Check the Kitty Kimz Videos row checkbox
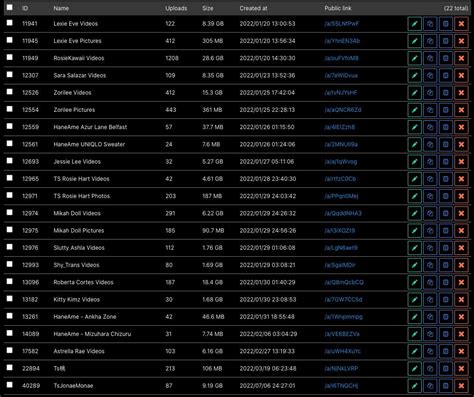Image resolution: width=474 pixels, height=397 pixels. (10, 298)
